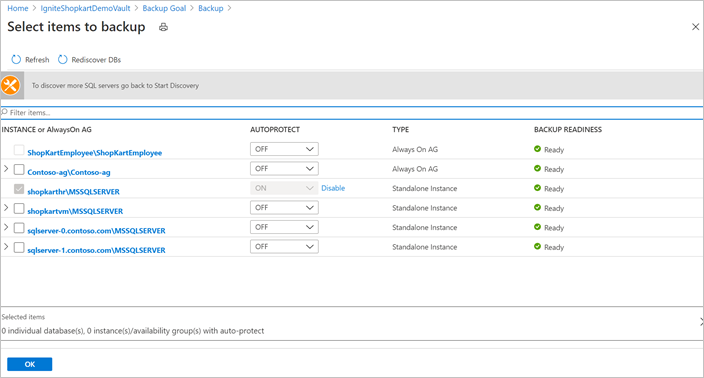Open Autoprotect ON dropdown for shopkarthr
Screen dimensions: 704x378
tap(284, 188)
